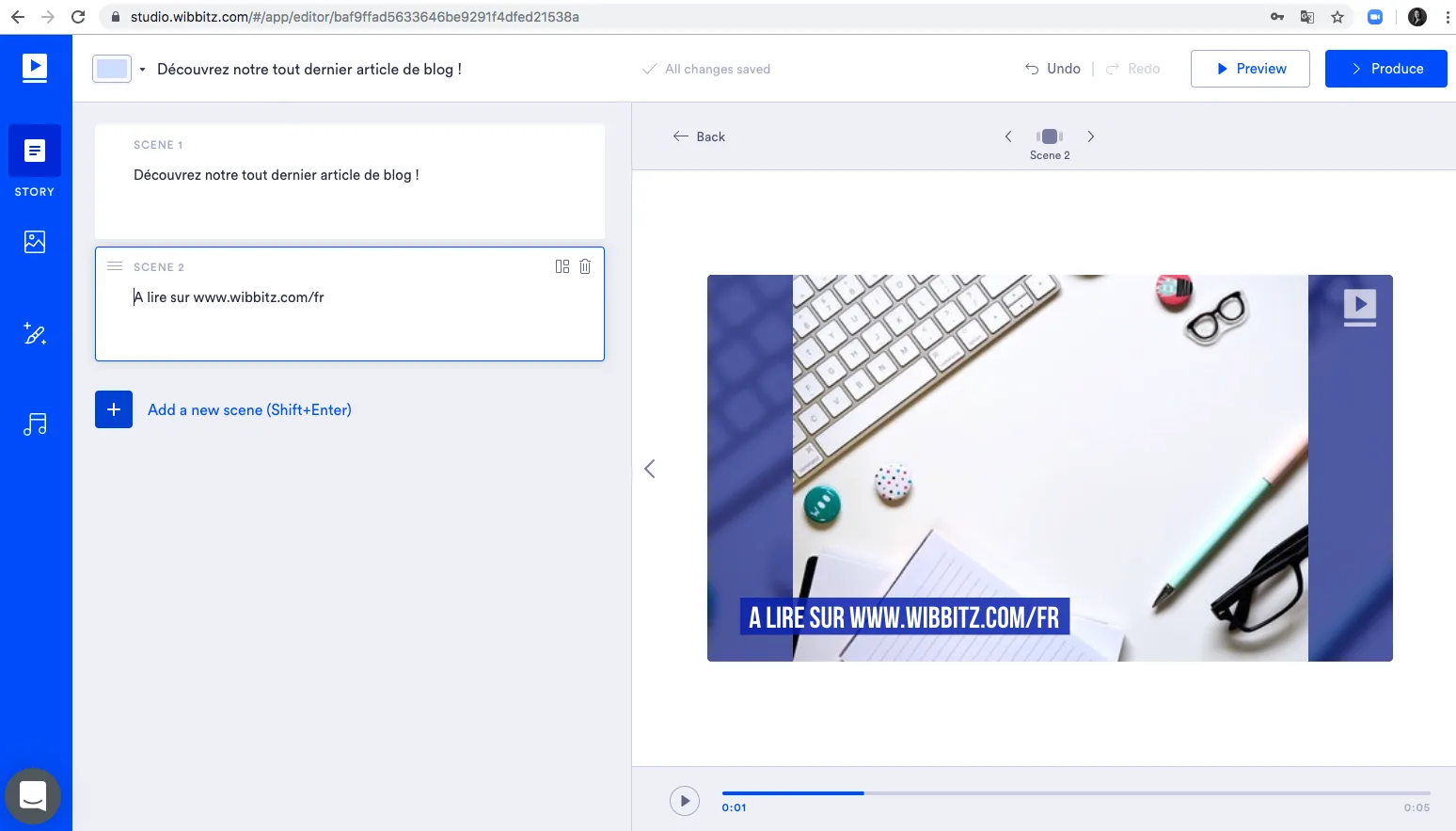
Task: Open the styles brush icon
Action: (35, 333)
